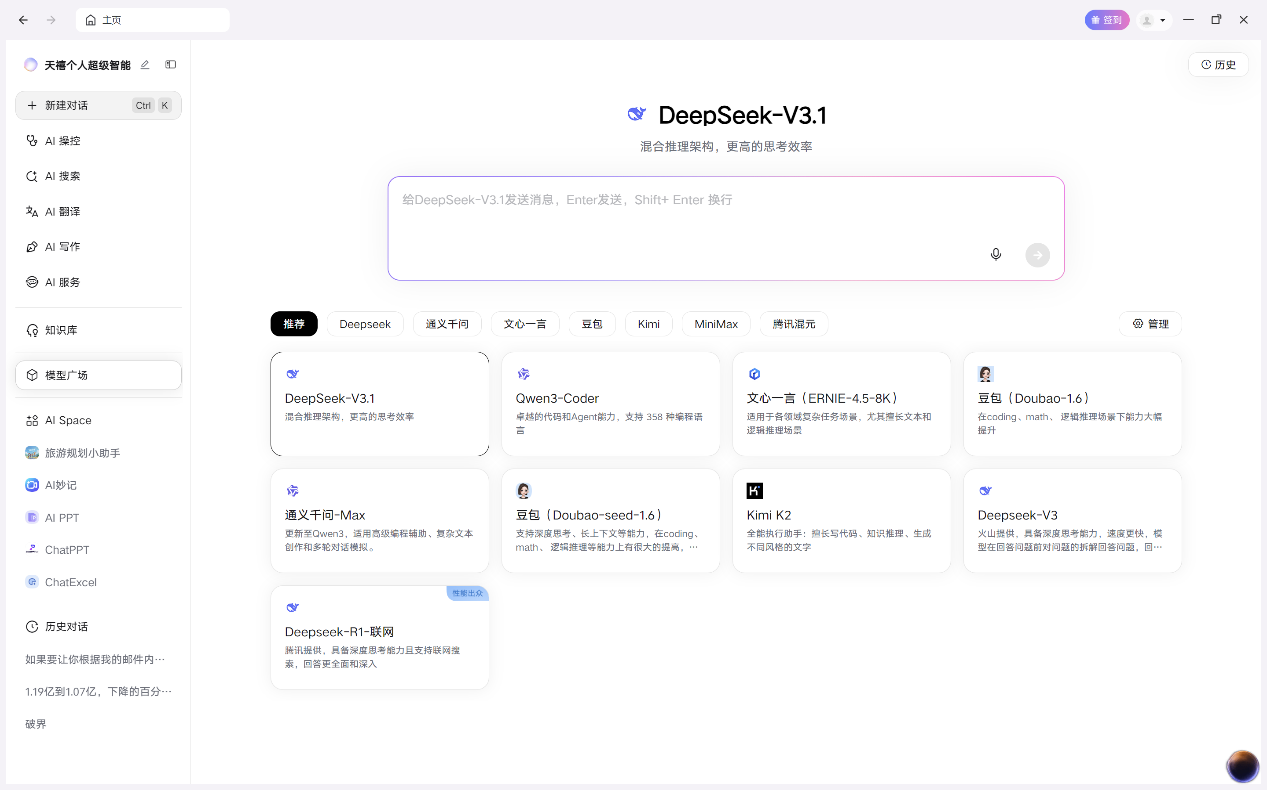Select the MiniMax tab
This screenshot has height=790, width=1267.
tap(716, 324)
